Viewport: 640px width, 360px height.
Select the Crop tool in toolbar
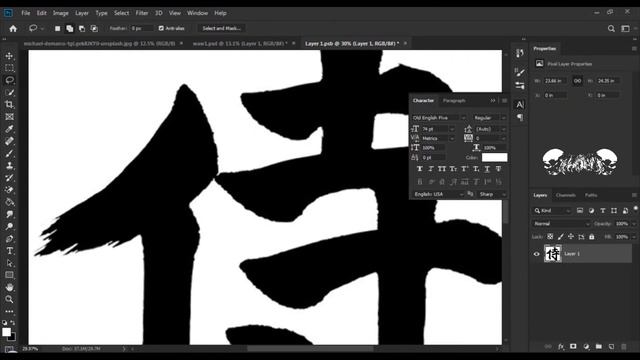coord(9,104)
